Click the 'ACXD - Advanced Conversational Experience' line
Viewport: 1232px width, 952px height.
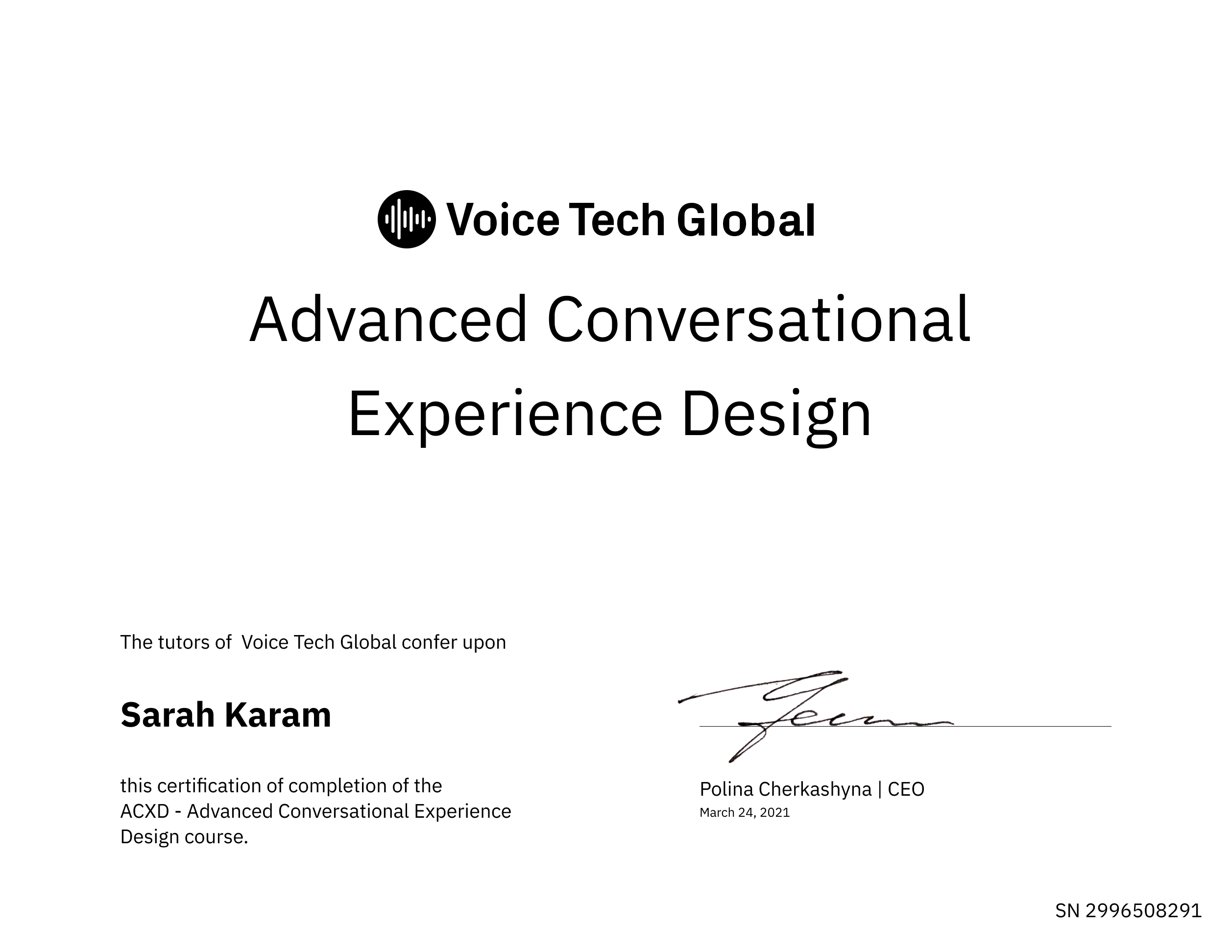[315, 811]
